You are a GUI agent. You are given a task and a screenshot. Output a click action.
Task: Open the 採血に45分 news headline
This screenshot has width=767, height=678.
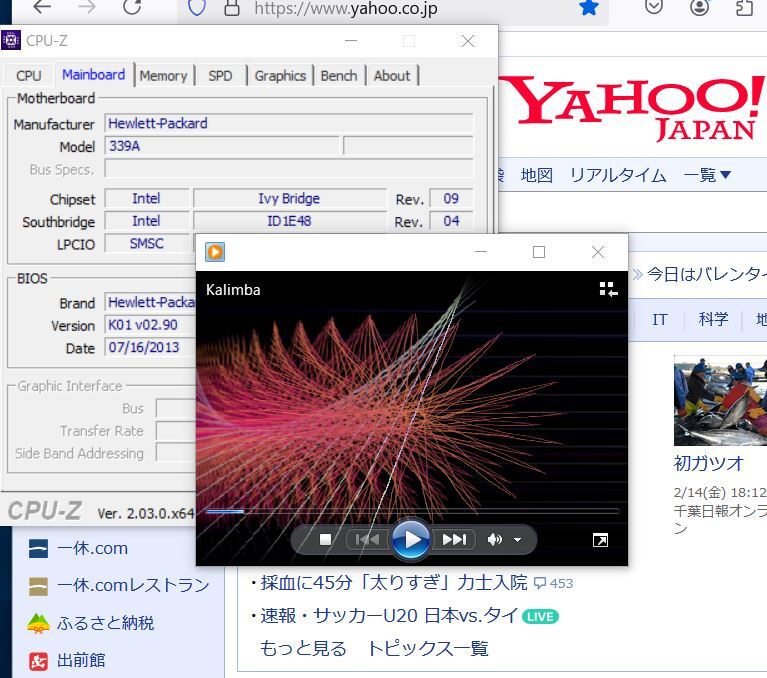pyautogui.click(x=394, y=583)
